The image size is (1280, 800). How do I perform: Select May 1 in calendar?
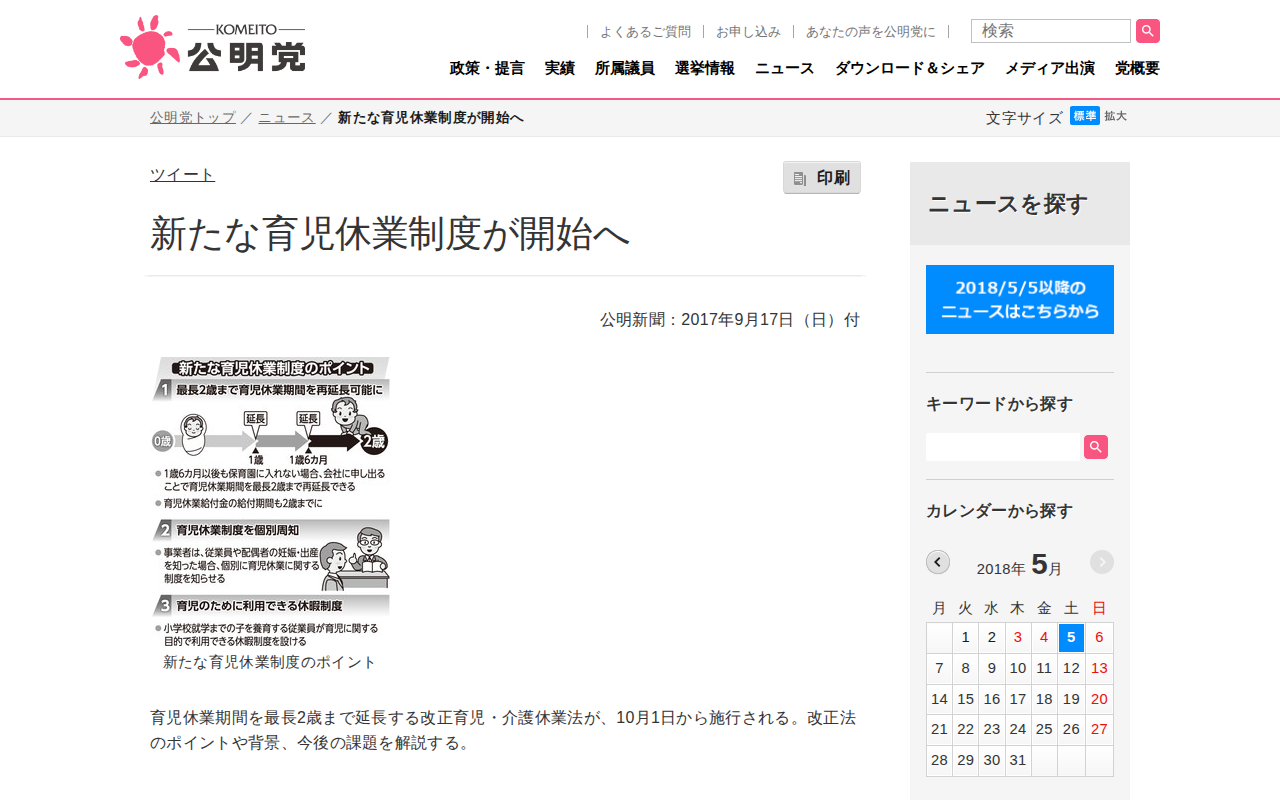click(x=965, y=637)
